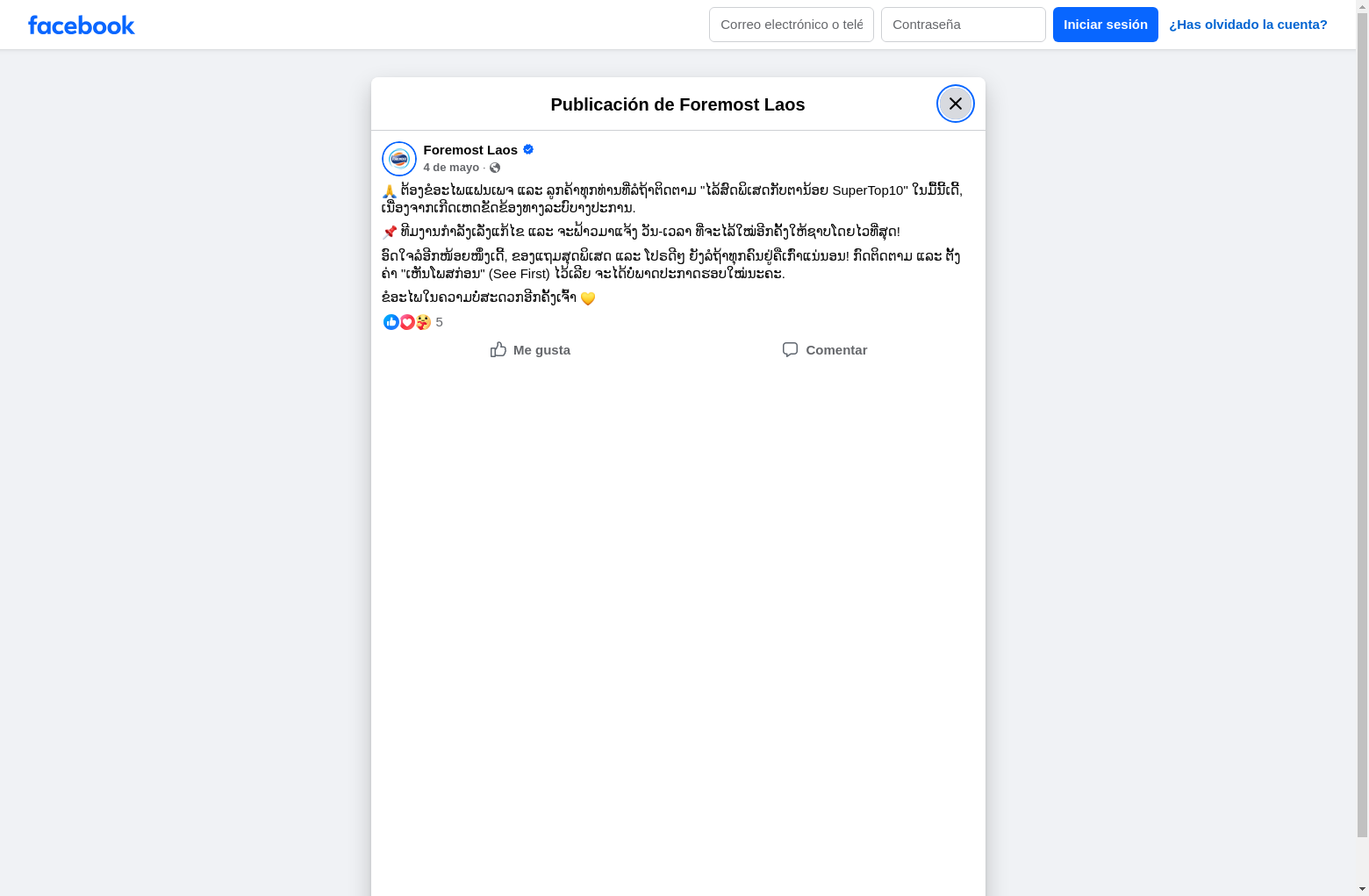Click the verified badge next to Foremost Laos
The height and width of the screenshot is (896, 1369).
tap(528, 149)
